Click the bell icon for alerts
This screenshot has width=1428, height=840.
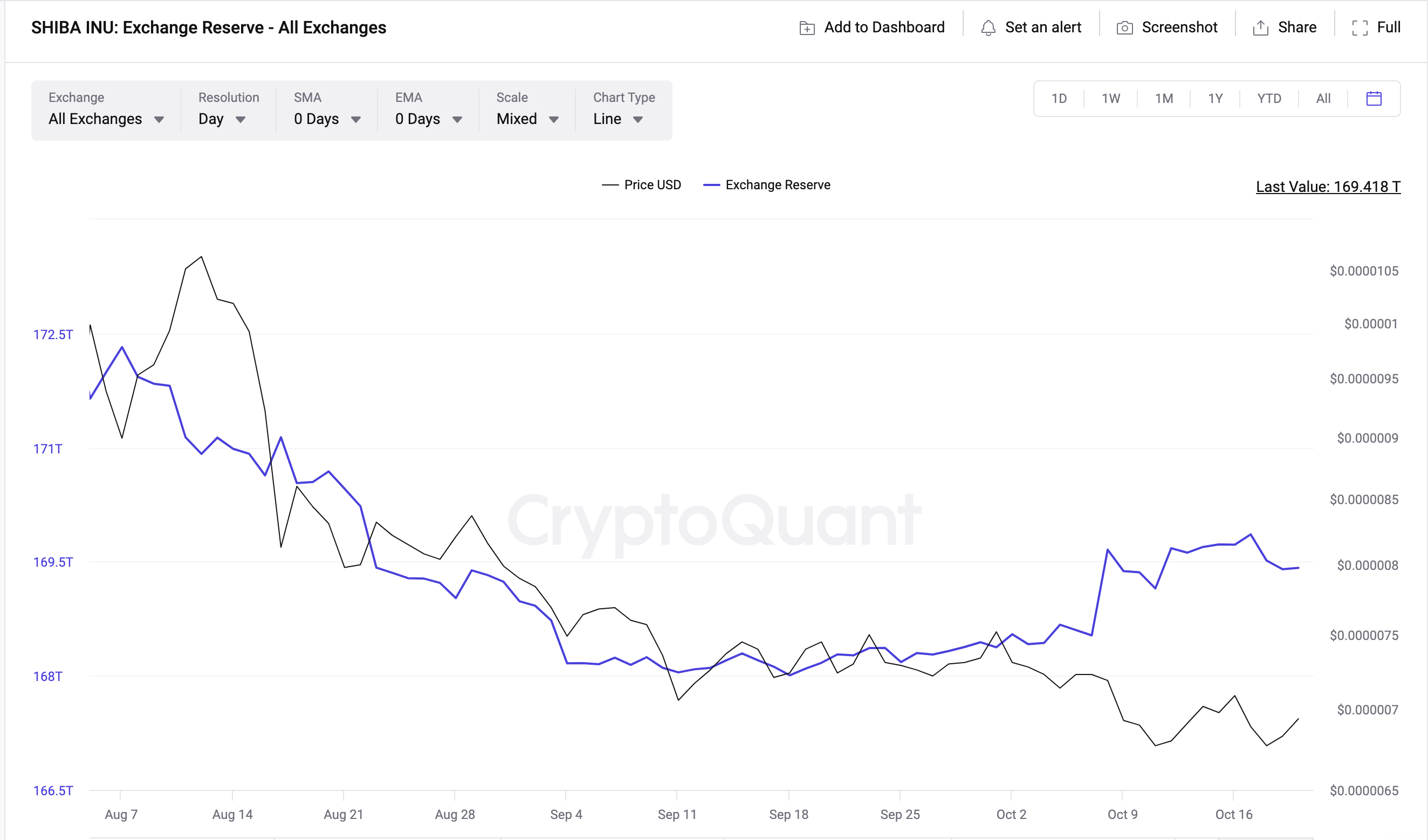pos(988,27)
